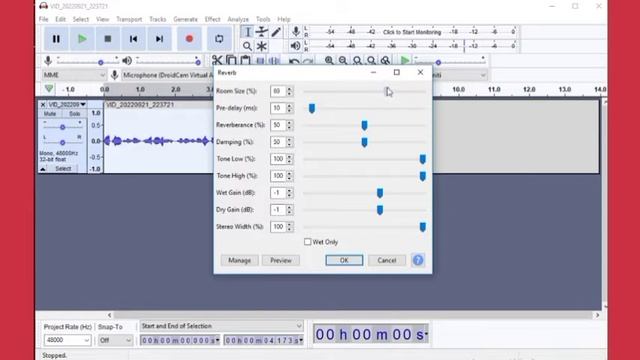Click the Damping slider handle
Screen dimensions: 640x360
coord(364,142)
